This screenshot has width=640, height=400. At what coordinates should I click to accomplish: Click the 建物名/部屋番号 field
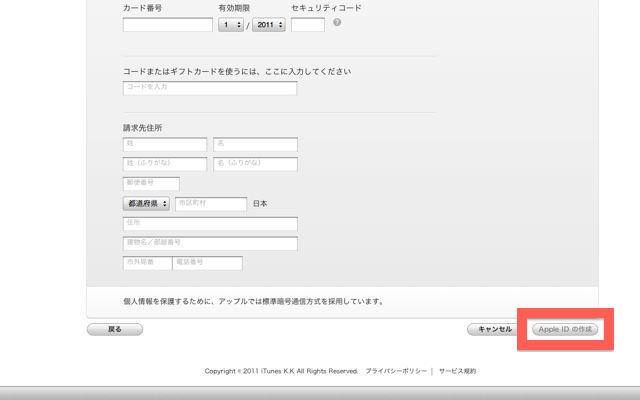click(210, 243)
